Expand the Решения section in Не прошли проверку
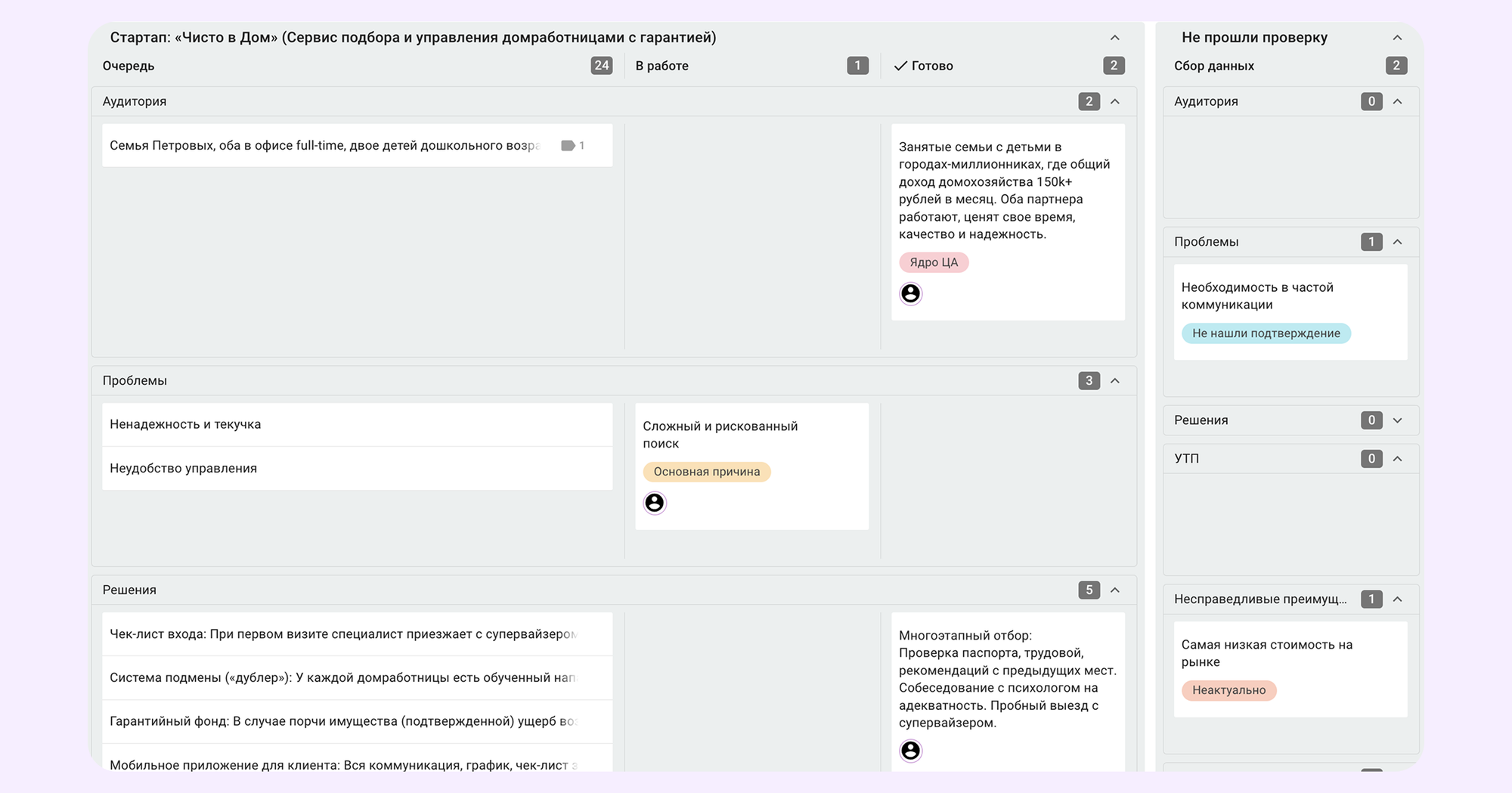Screen dimensions: 1512x793 click(1397, 420)
